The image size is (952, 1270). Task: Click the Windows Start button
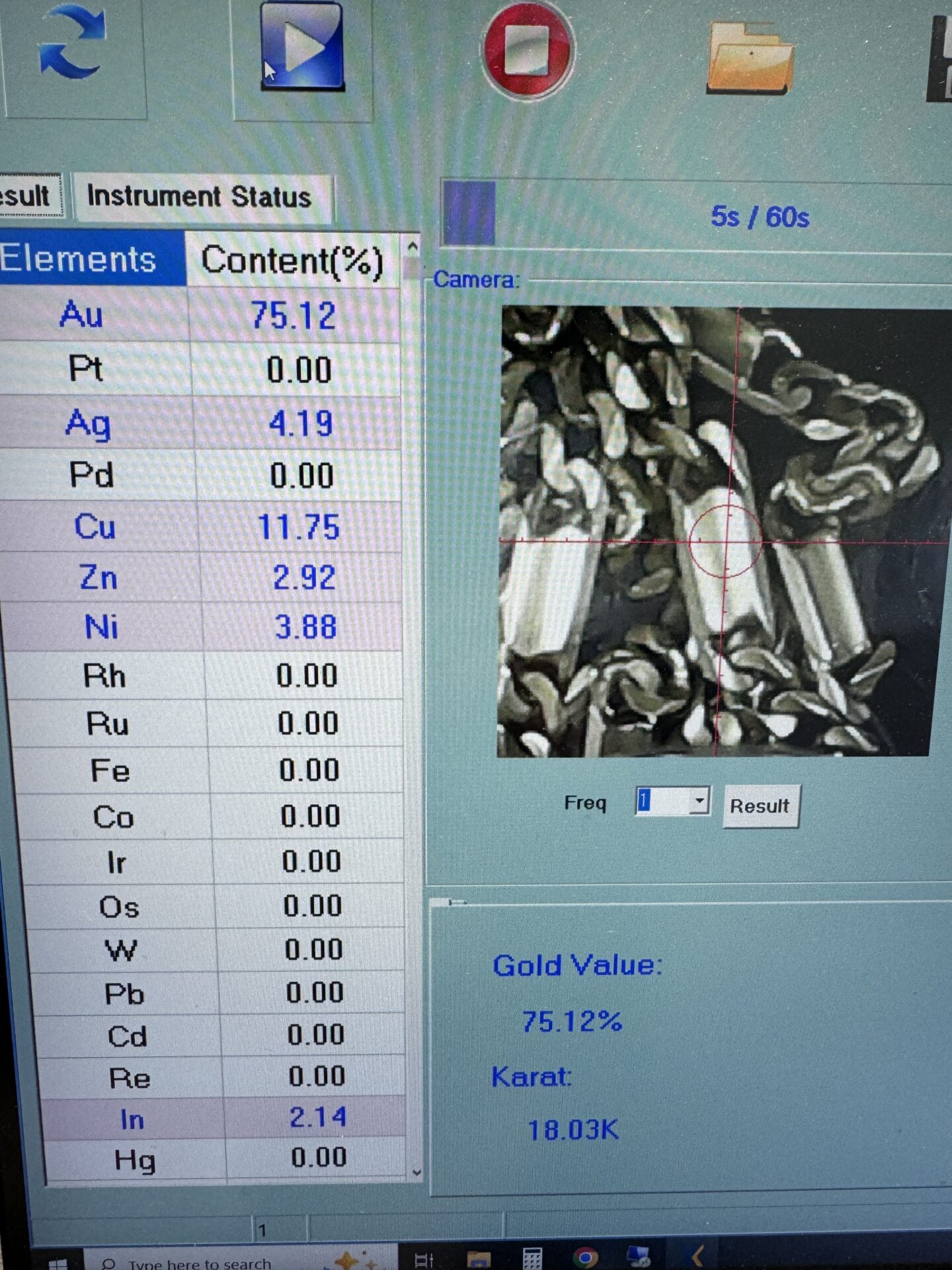coord(58,1263)
